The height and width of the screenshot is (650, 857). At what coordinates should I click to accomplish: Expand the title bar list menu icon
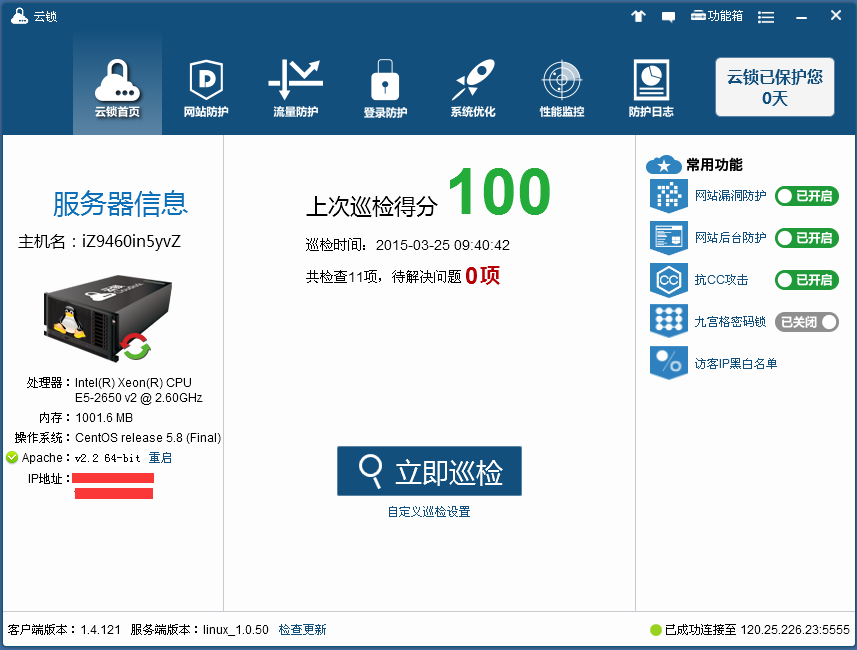[x=766, y=17]
